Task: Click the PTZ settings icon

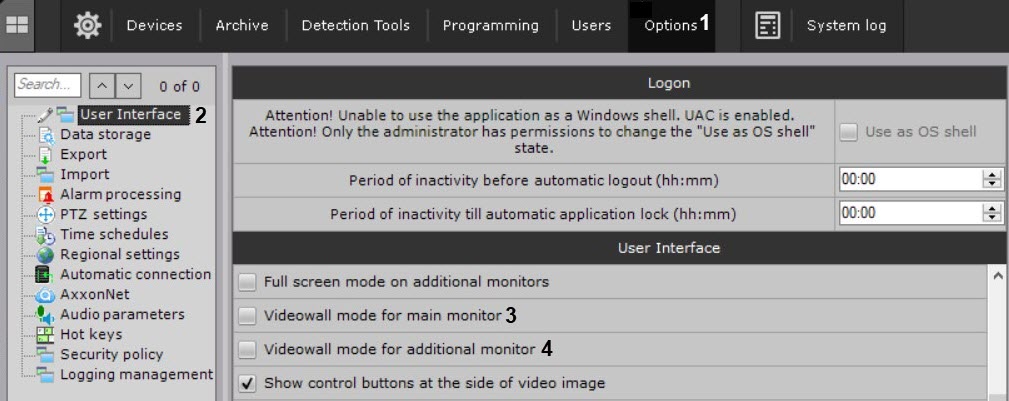Action: point(45,215)
